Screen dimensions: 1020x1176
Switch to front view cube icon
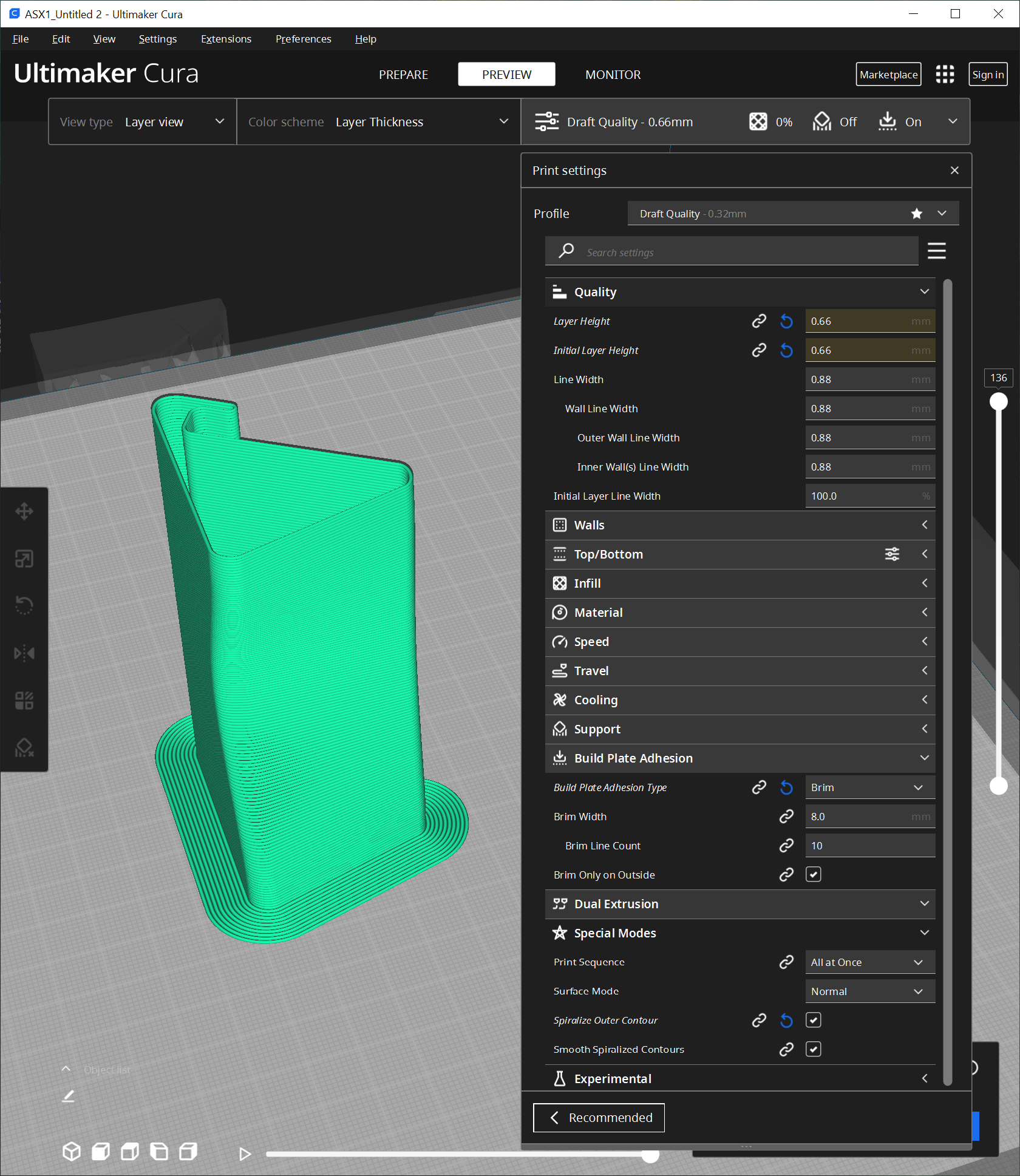tap(101, 1152)
